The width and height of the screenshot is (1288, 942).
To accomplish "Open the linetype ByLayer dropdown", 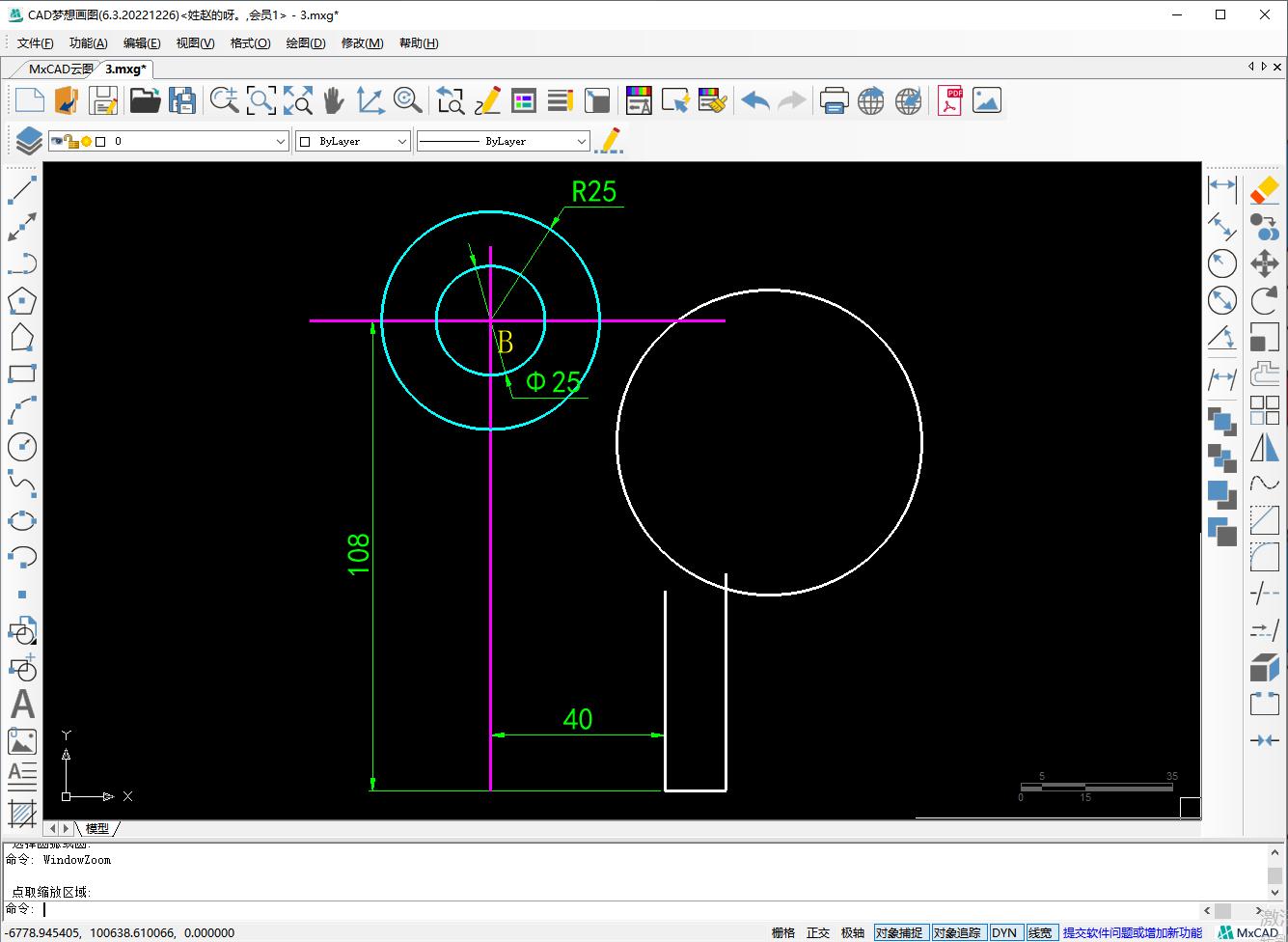I will tap(582, 141).
